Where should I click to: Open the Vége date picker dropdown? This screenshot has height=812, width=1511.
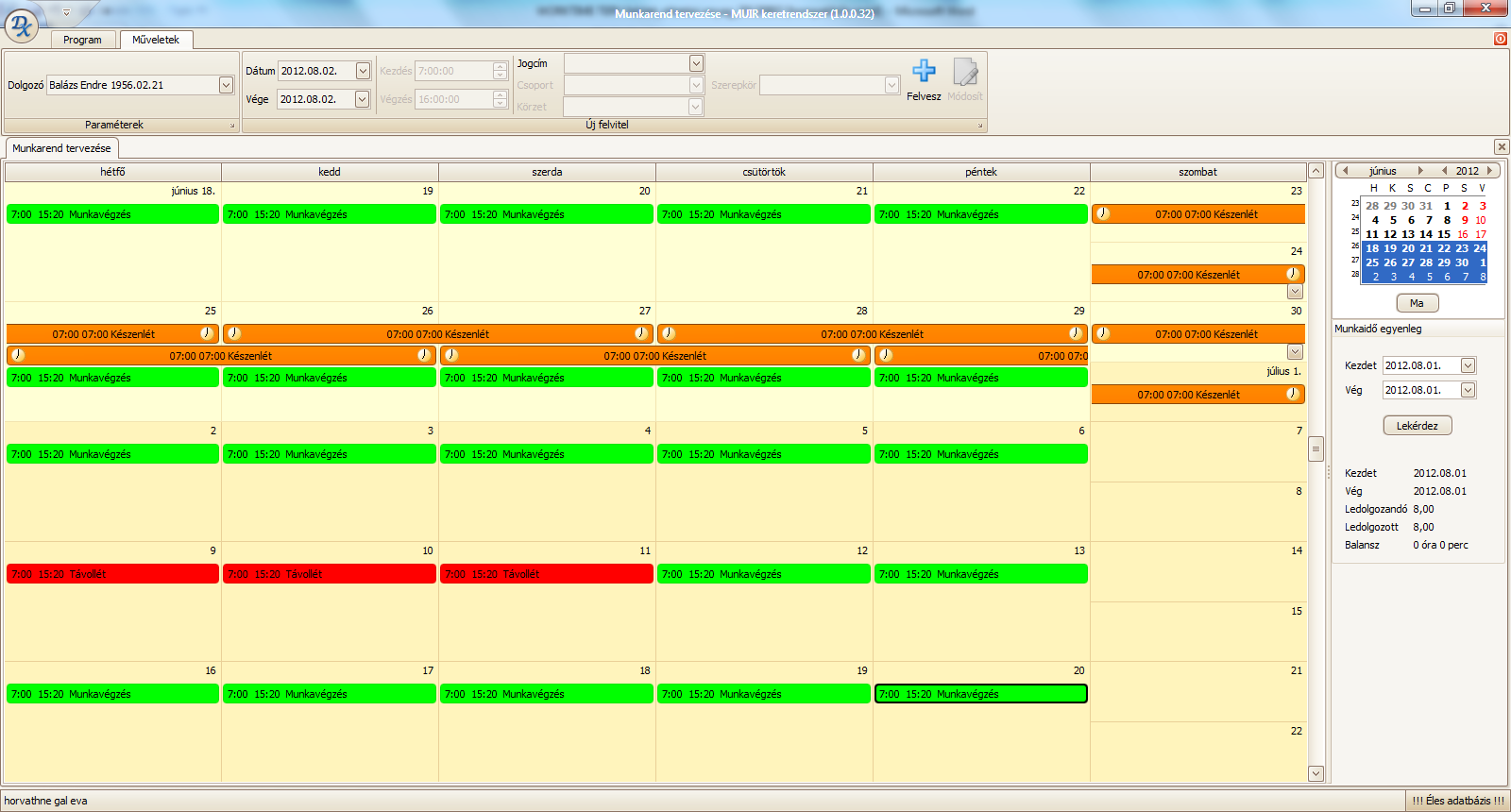point(362,99)
